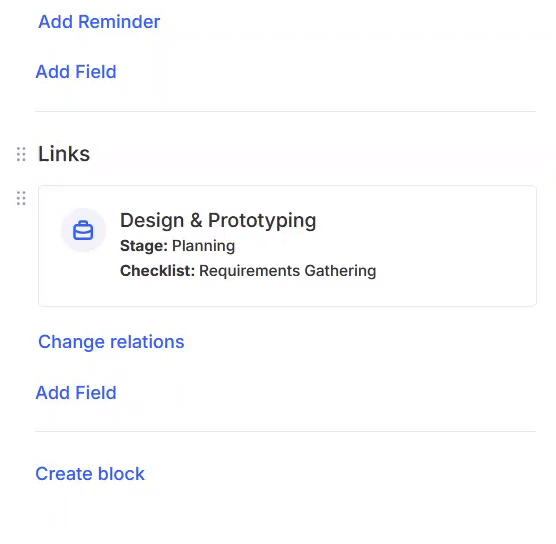The image size is (556, 544).
Task: Click Create block
Action: 90,474
